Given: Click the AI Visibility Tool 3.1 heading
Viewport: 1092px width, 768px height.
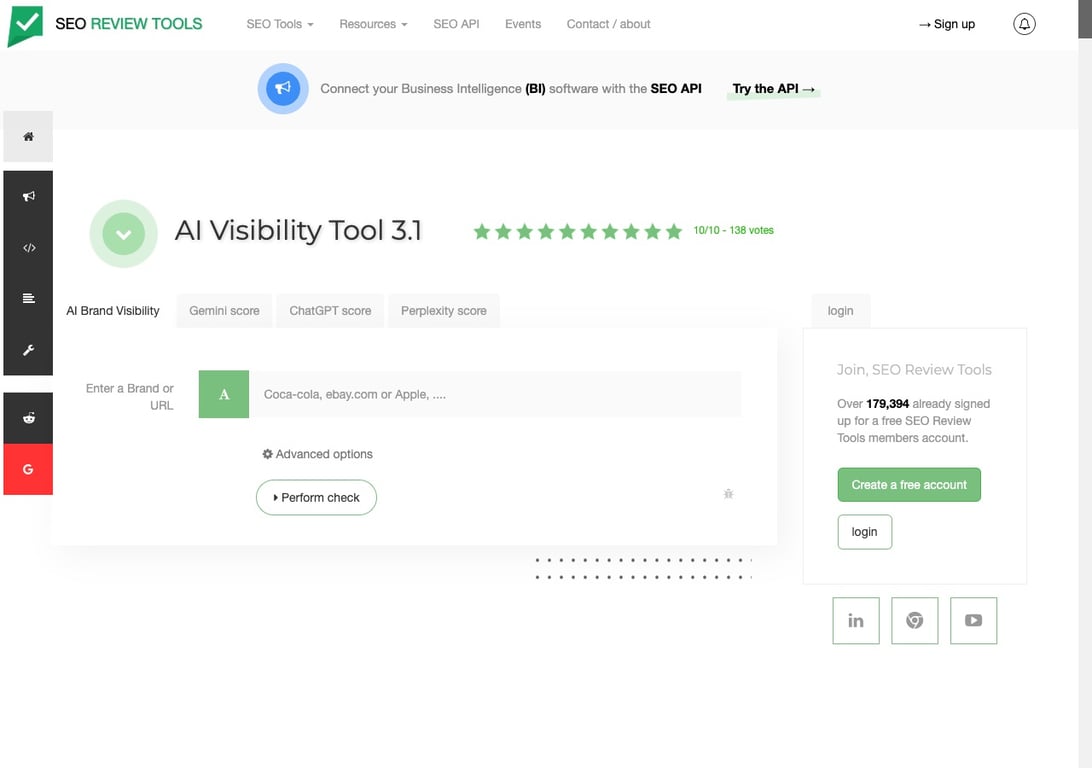Looking at the screenshot, I should (298, 230).
